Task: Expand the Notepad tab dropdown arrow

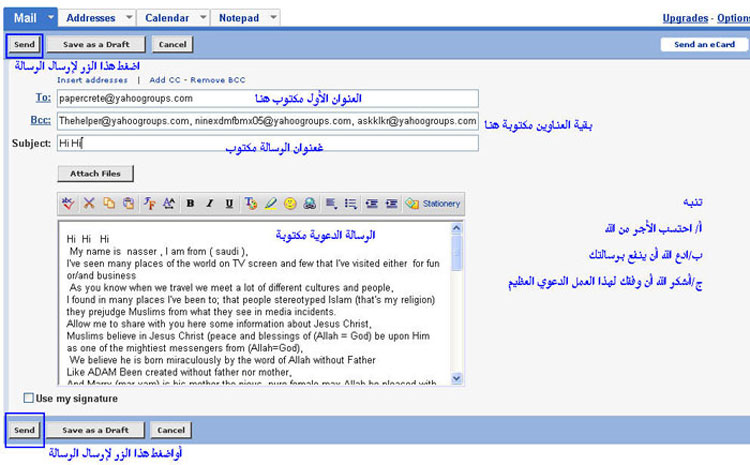Action: (x=274, y=18)
